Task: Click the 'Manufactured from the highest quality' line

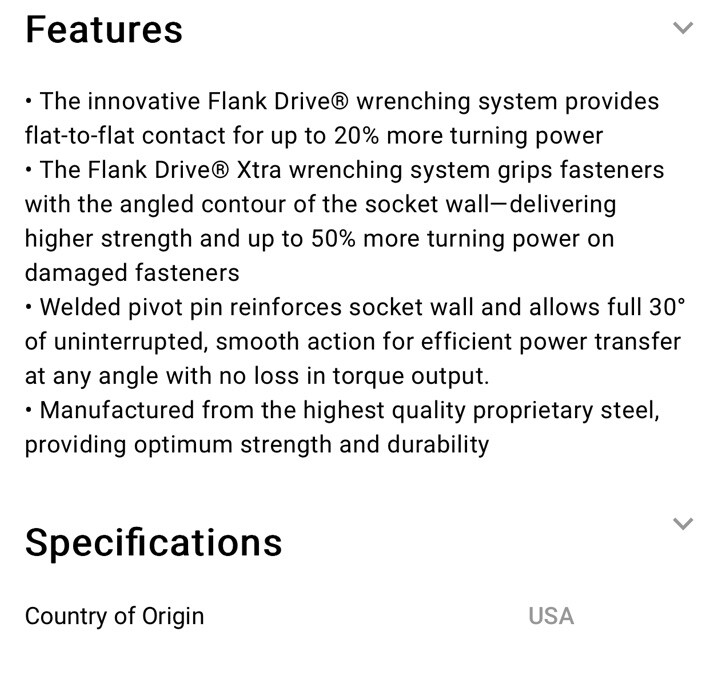Action: click(342, 410)
